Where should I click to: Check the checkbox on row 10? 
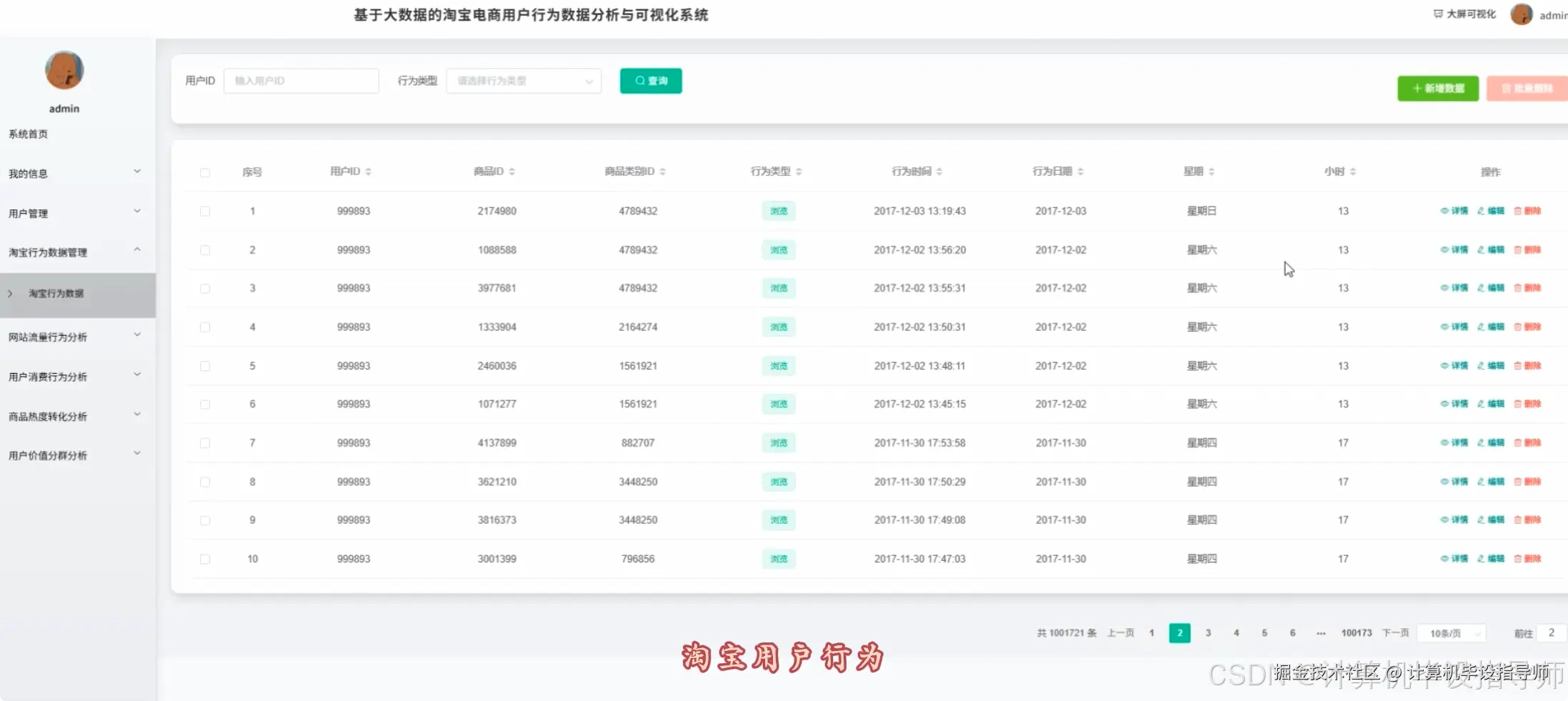click(206, 559)
